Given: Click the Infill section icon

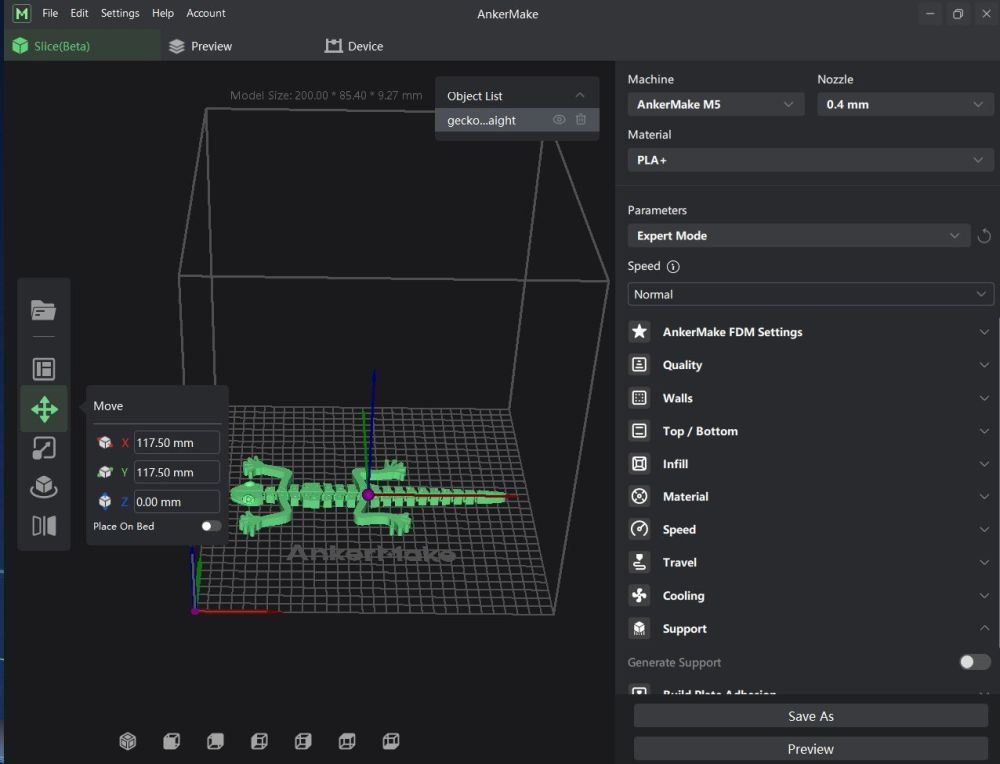Looking at the screenshot, I should (639, 464).
